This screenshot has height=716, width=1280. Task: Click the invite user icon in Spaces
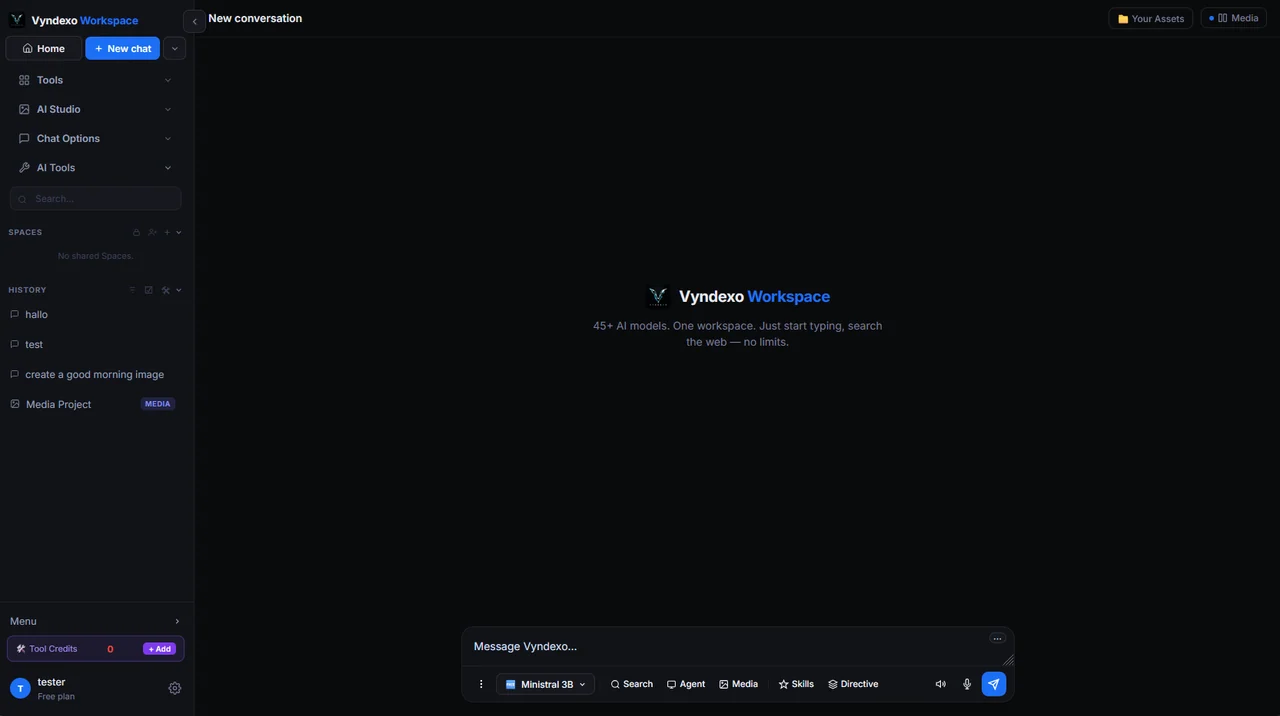pyautogui.click(x=152, y=232)
